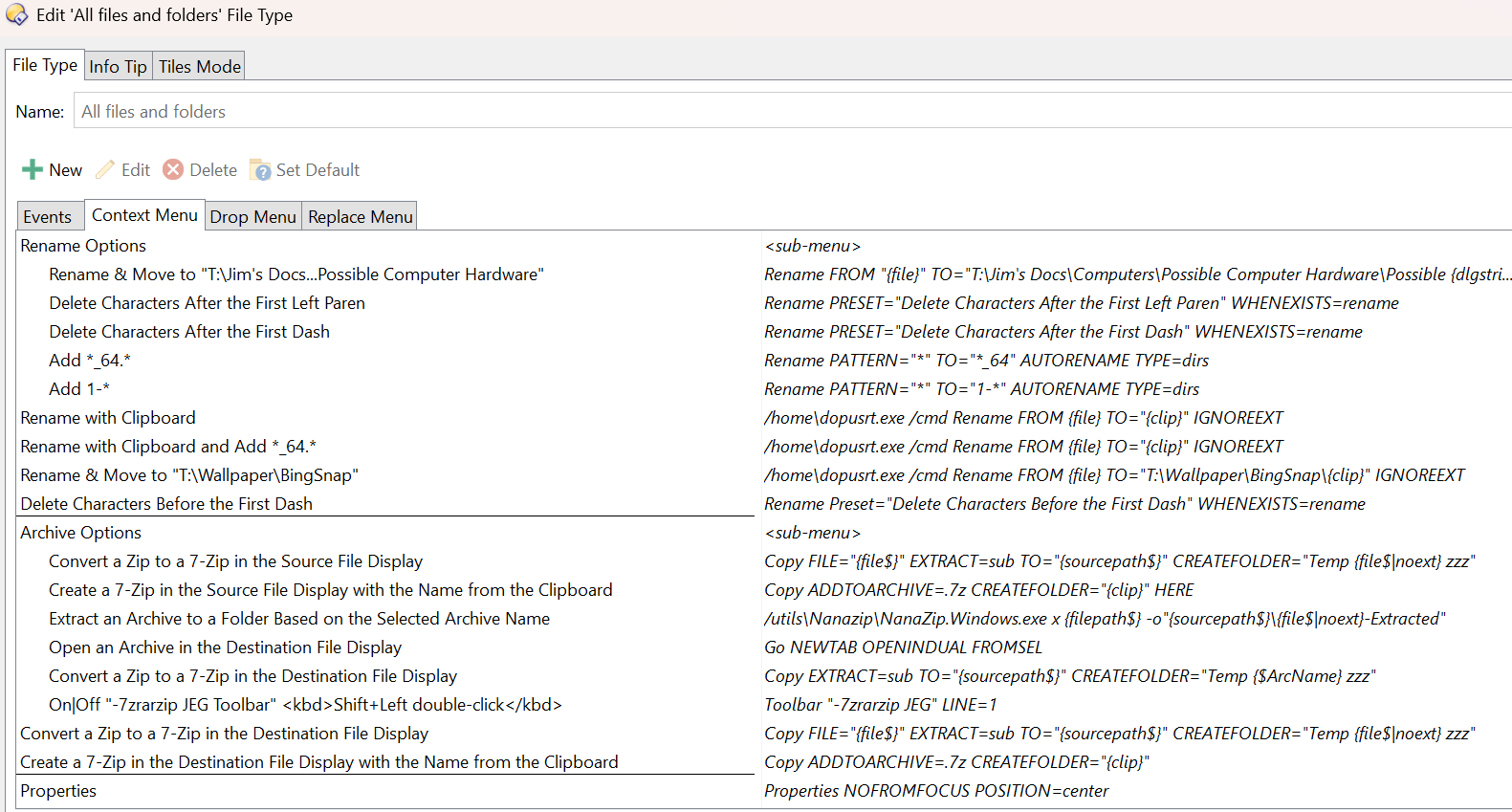
Task: Select the Context Menu tab
Action: point(144,215)
